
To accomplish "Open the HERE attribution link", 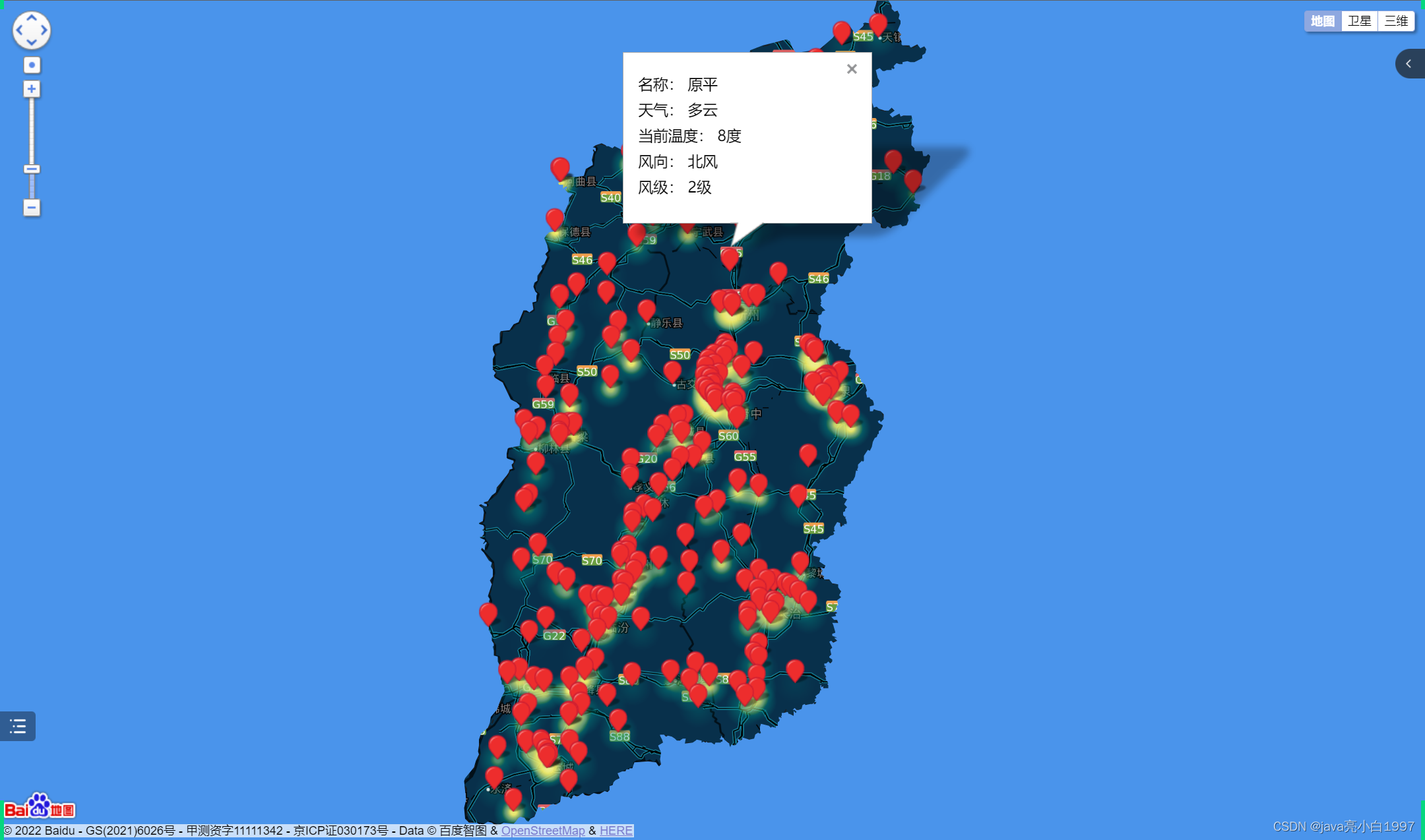I will (x=616, y=830).
